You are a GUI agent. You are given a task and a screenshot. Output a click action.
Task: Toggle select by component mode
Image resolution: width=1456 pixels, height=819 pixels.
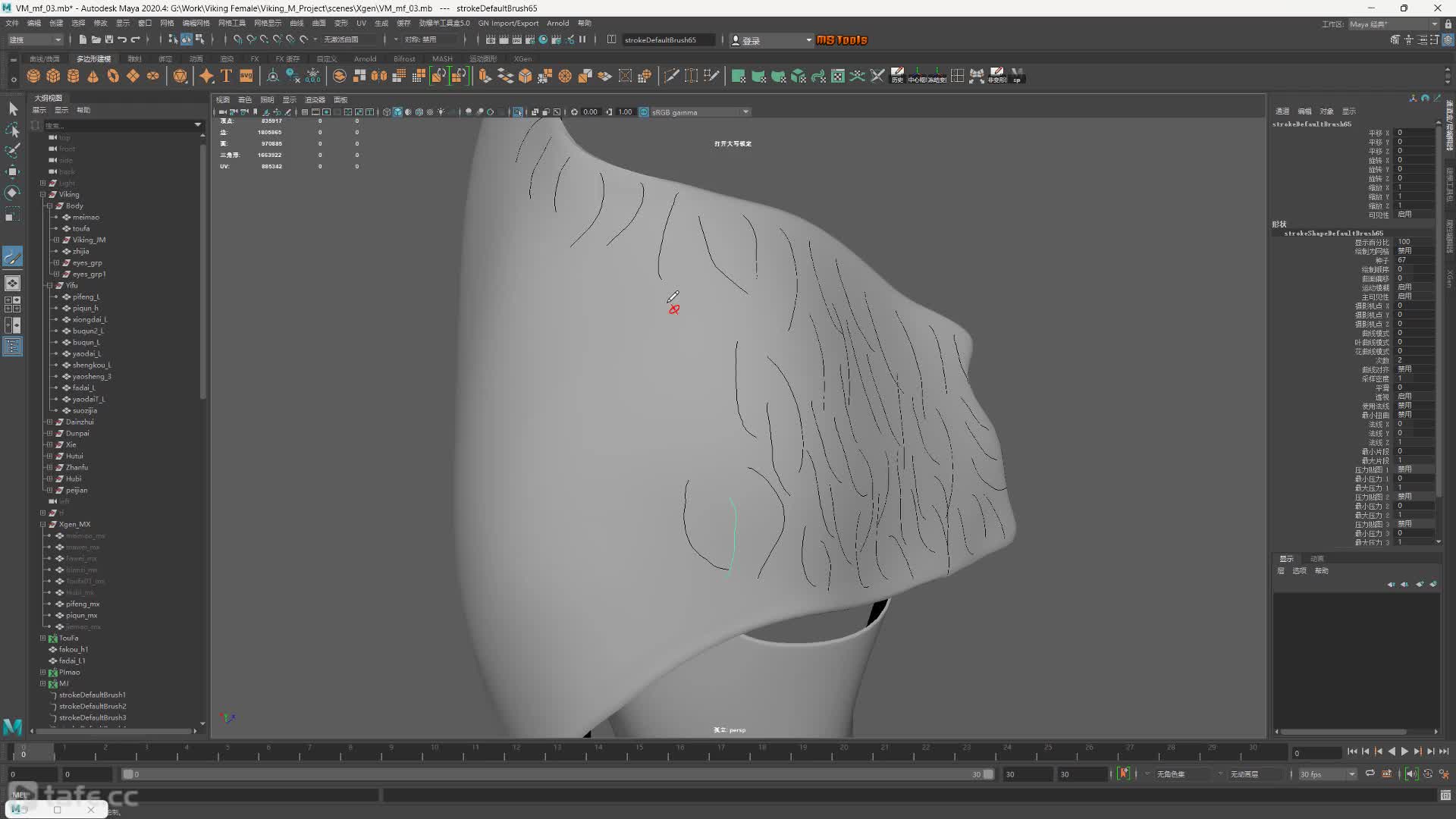click(199, 39)
